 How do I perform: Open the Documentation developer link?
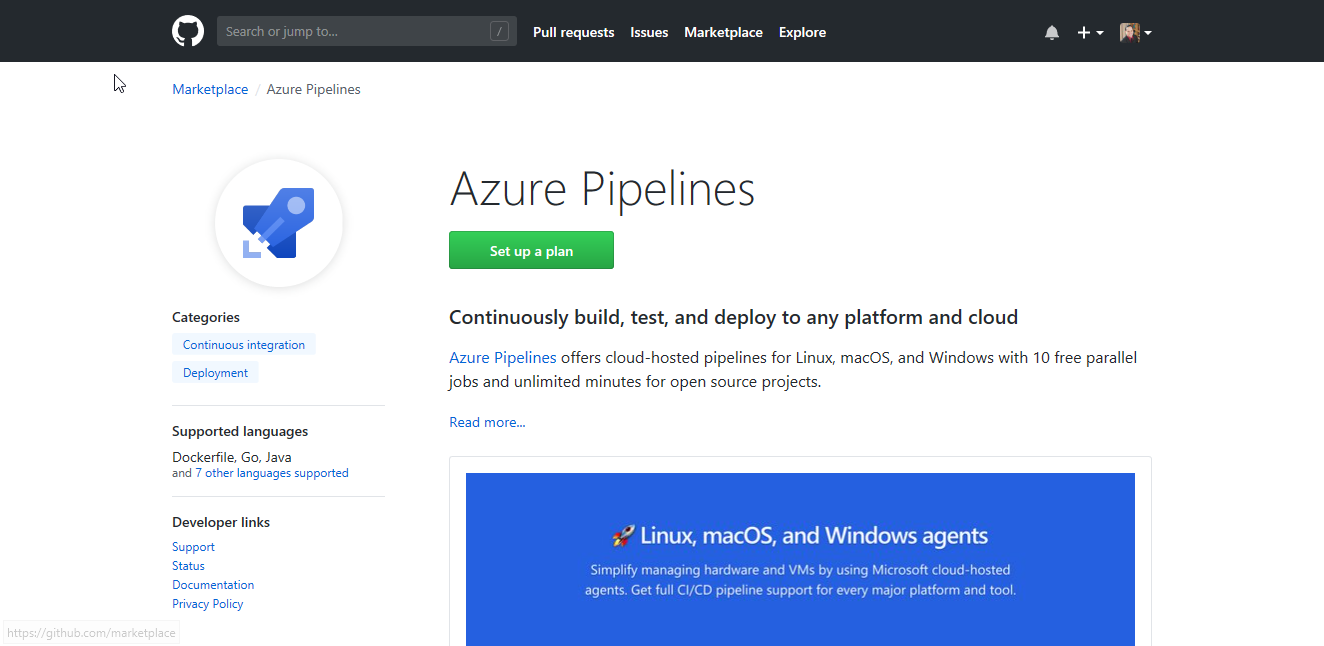click(213, 585)
